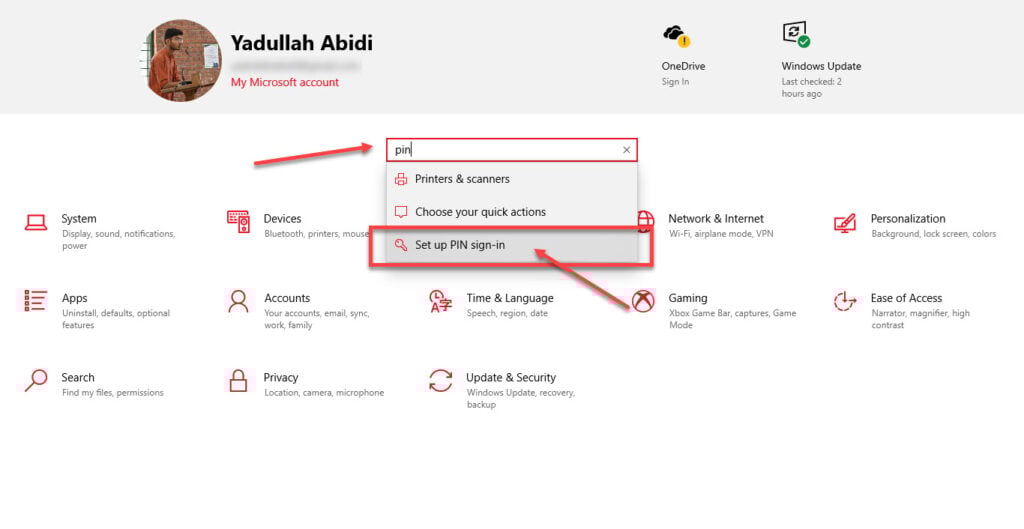Click the user profile picture
The height and width of the screenshot is (529, 1024).
182,60
